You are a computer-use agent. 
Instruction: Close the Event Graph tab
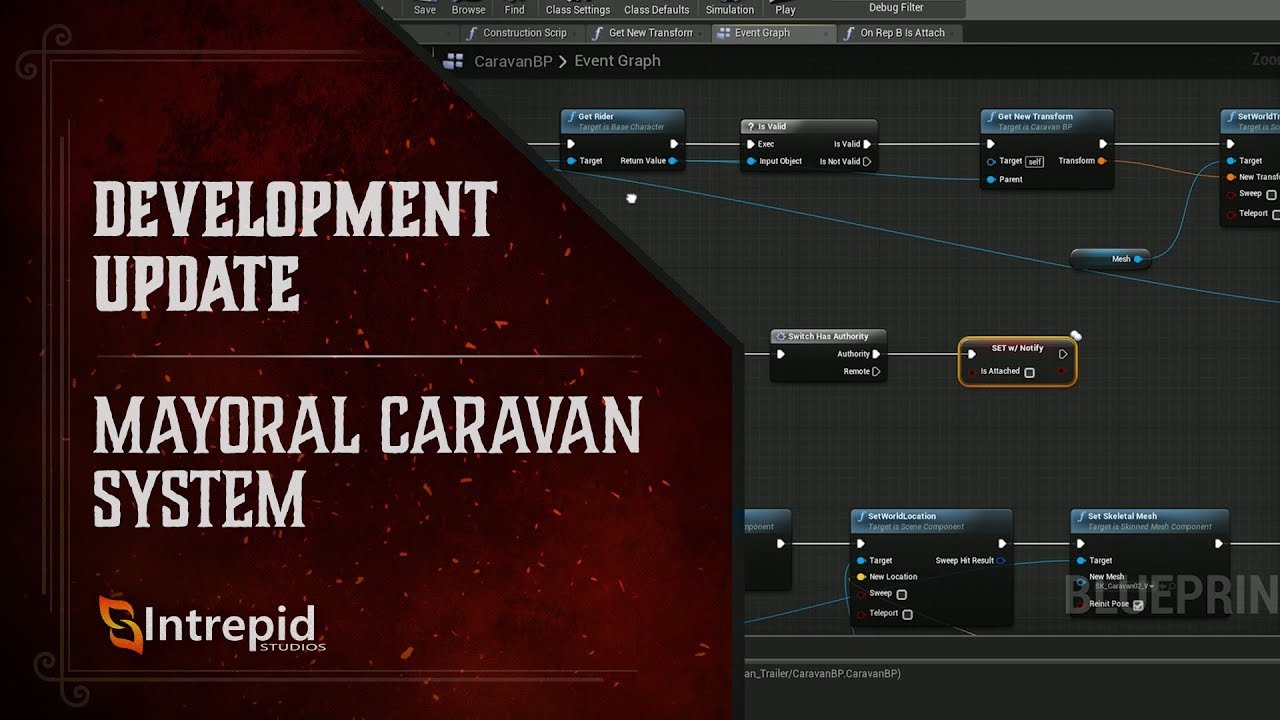click(826, 33)
